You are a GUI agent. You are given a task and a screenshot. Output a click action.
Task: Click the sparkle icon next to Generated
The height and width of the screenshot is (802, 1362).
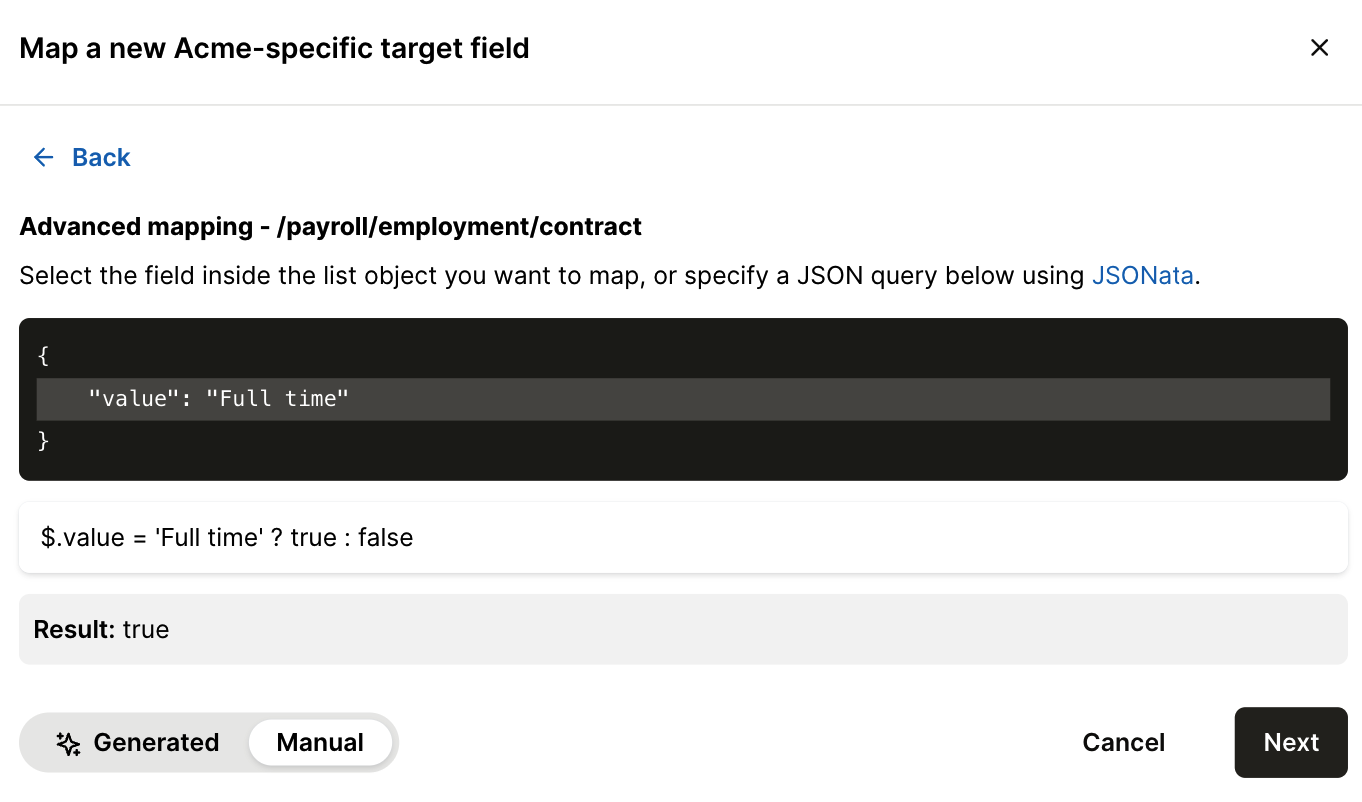pyautogui.click(x=67, y=743)
